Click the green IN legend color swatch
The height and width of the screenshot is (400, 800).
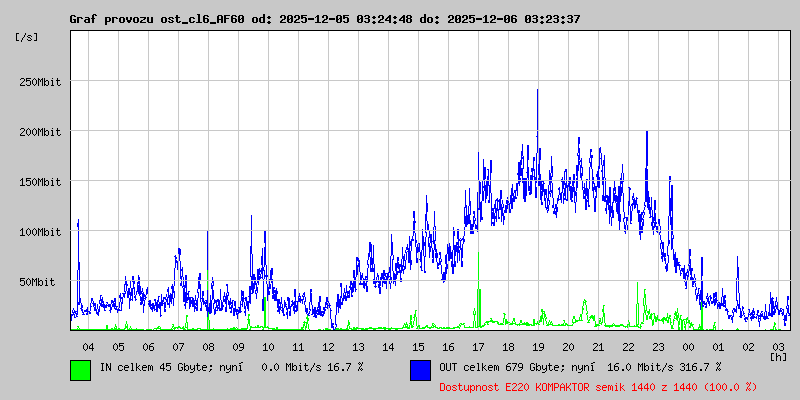81,370
